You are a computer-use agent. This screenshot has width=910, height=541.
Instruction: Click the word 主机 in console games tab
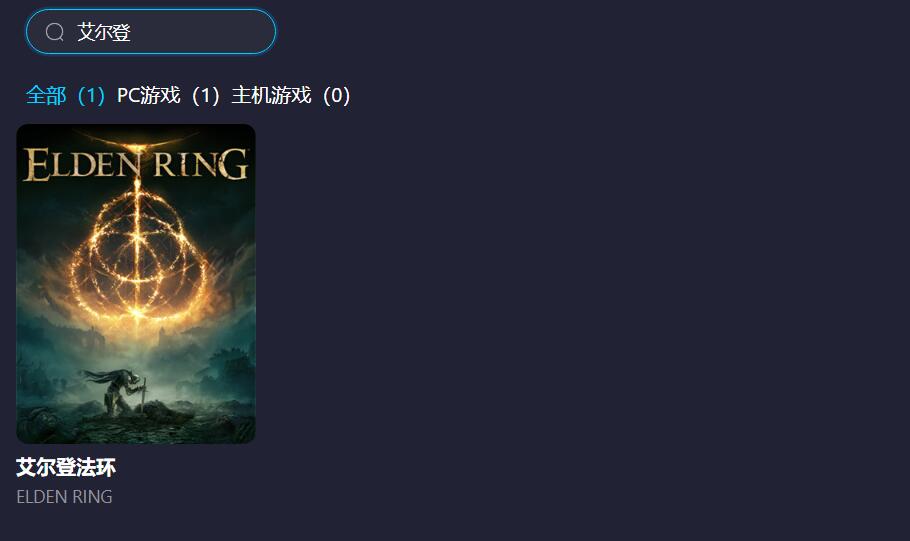(x=251, y=95)
